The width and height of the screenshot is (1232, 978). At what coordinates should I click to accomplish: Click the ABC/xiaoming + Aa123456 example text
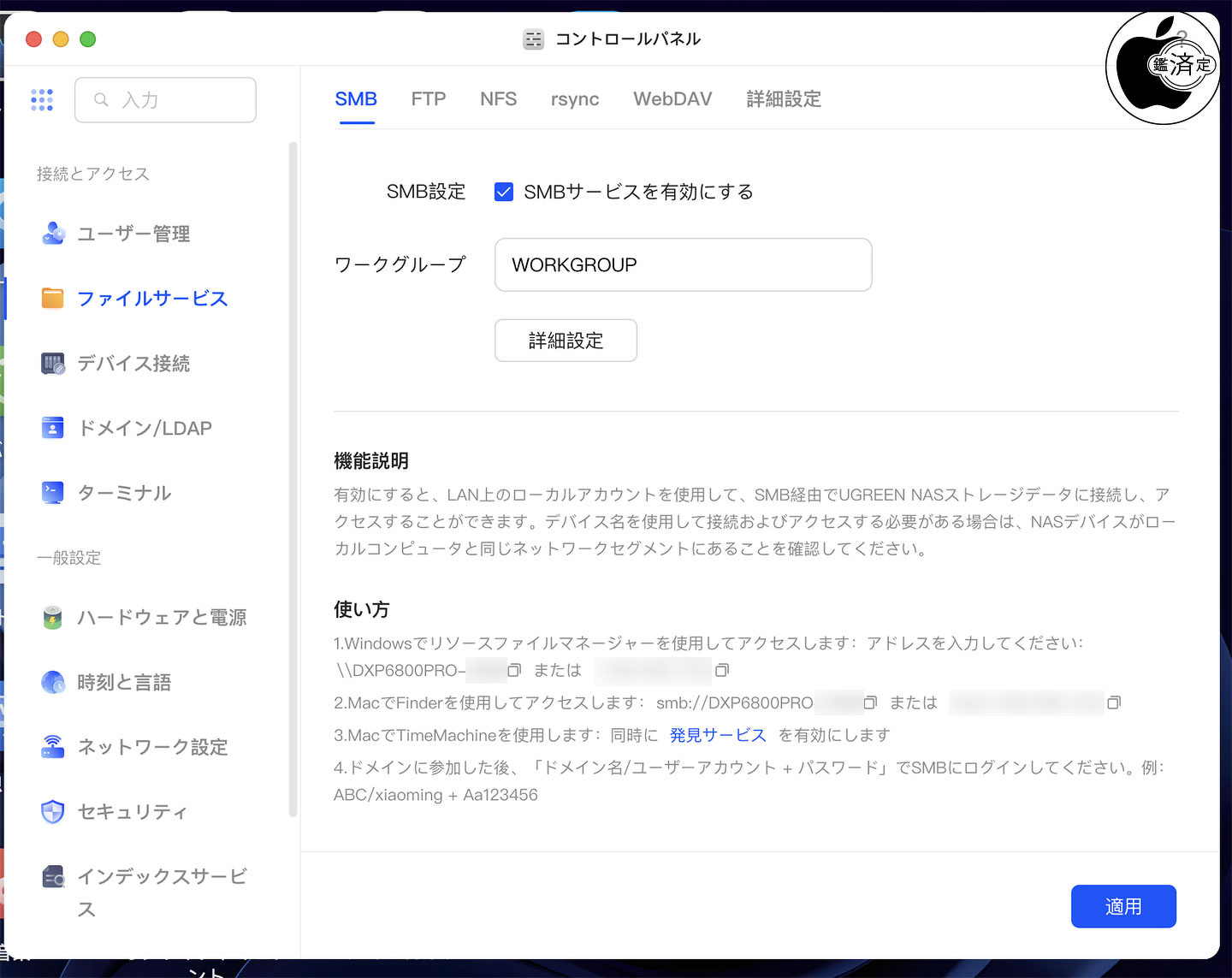click(x=435, y=795)
